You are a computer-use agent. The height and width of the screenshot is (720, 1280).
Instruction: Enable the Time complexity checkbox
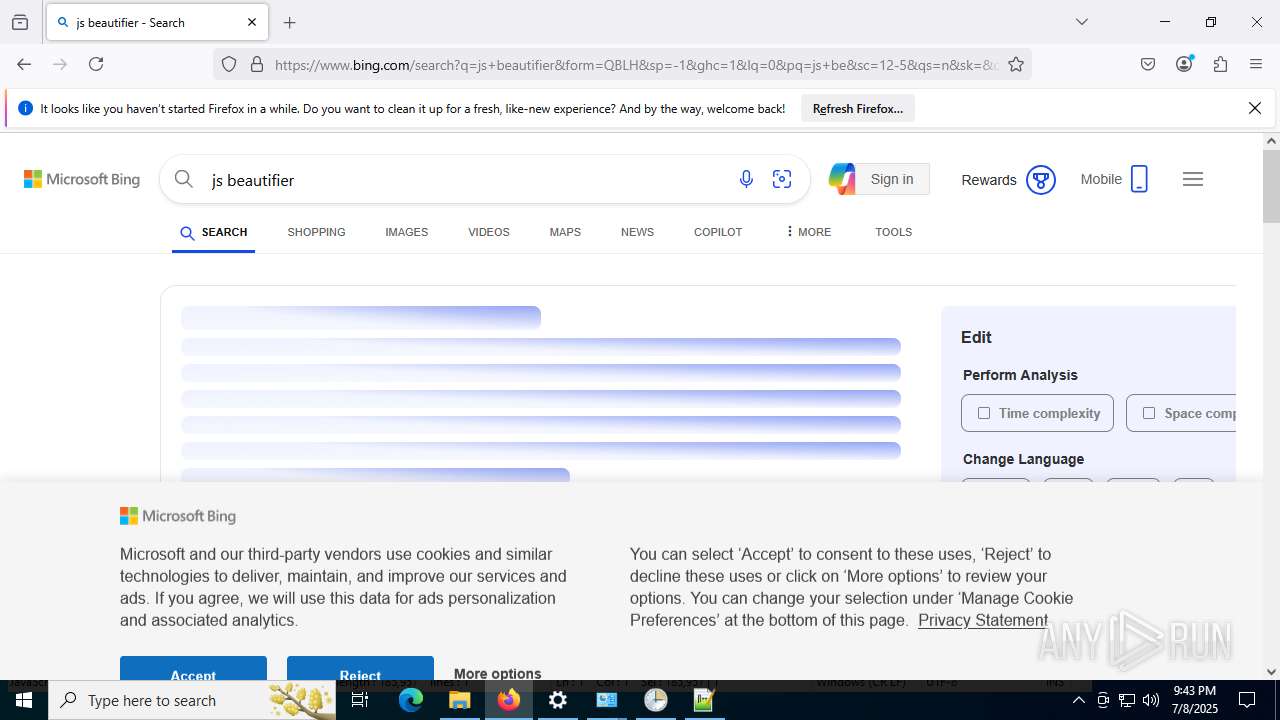[x=984, y=413]
